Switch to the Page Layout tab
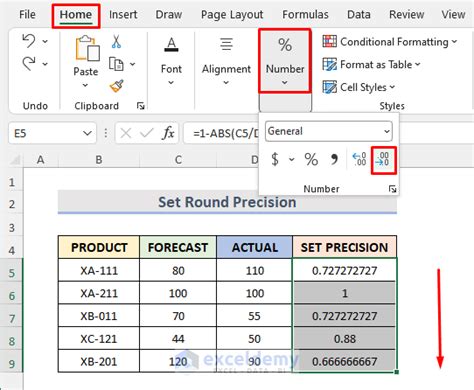The image size is (474, 390). point(232,15)
